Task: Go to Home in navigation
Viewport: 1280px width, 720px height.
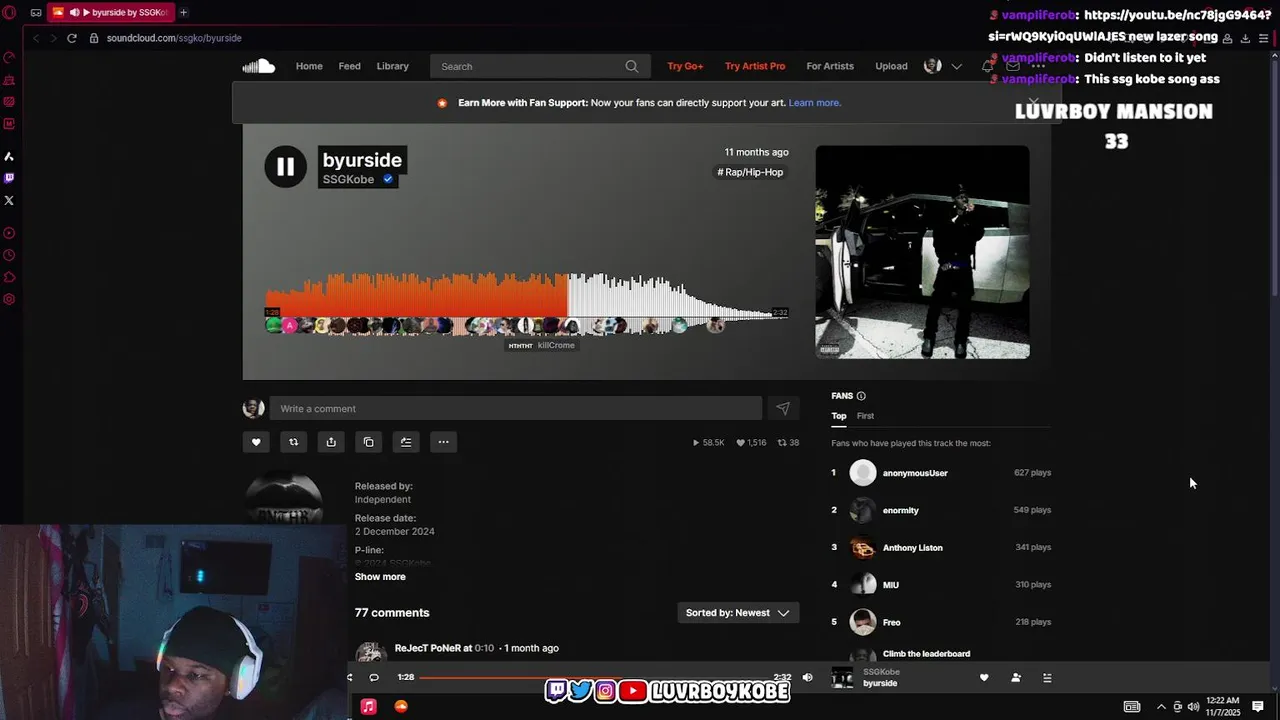Action: coord(309,66)
